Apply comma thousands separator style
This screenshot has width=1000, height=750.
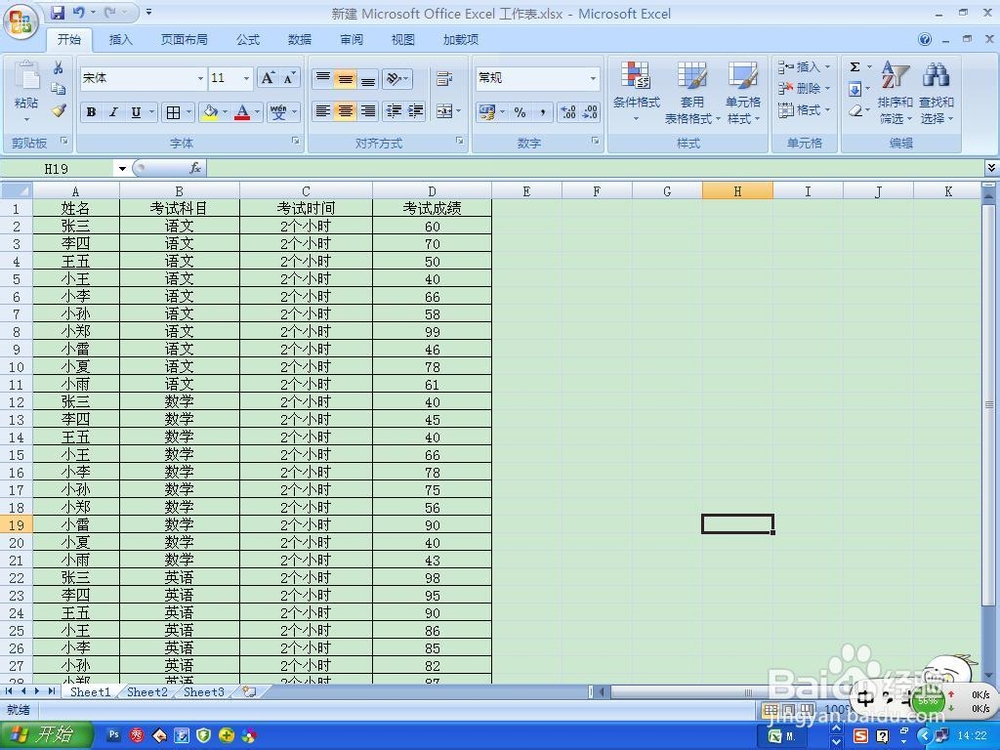[x=542, y=112]
